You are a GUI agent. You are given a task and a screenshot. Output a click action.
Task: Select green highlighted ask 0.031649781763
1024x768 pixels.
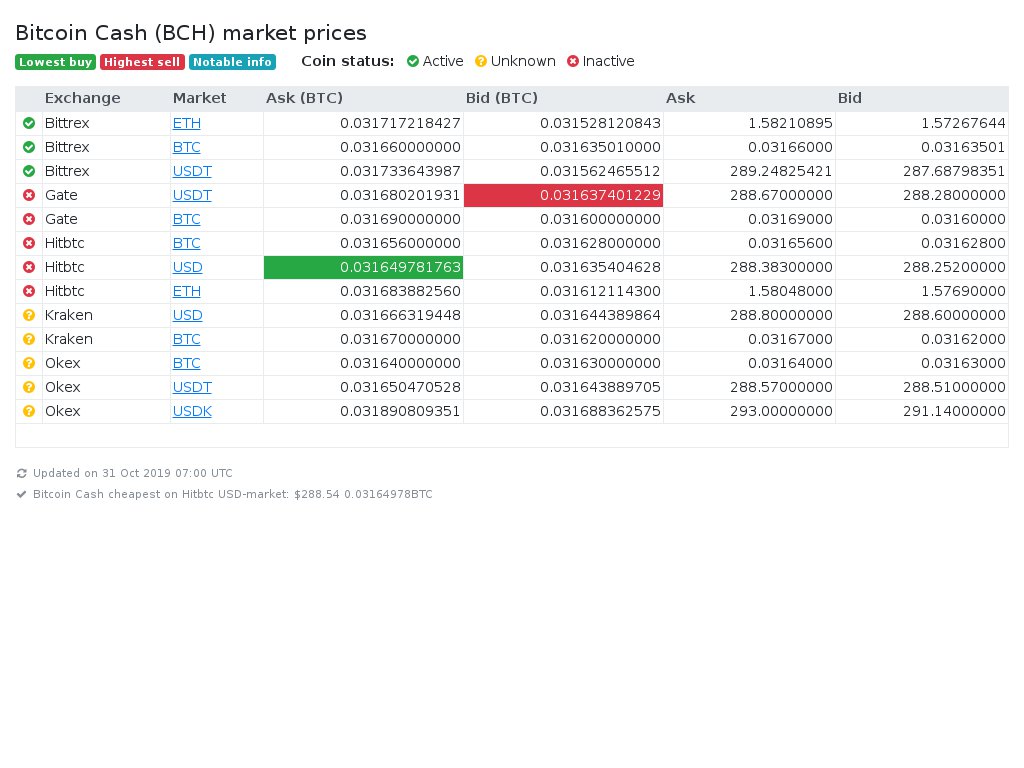point(364,267)
